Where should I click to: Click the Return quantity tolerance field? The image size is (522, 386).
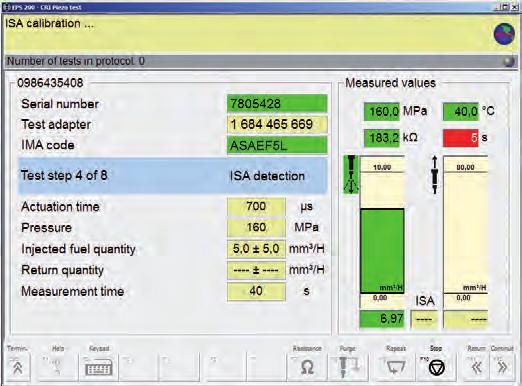click(256, 270)
